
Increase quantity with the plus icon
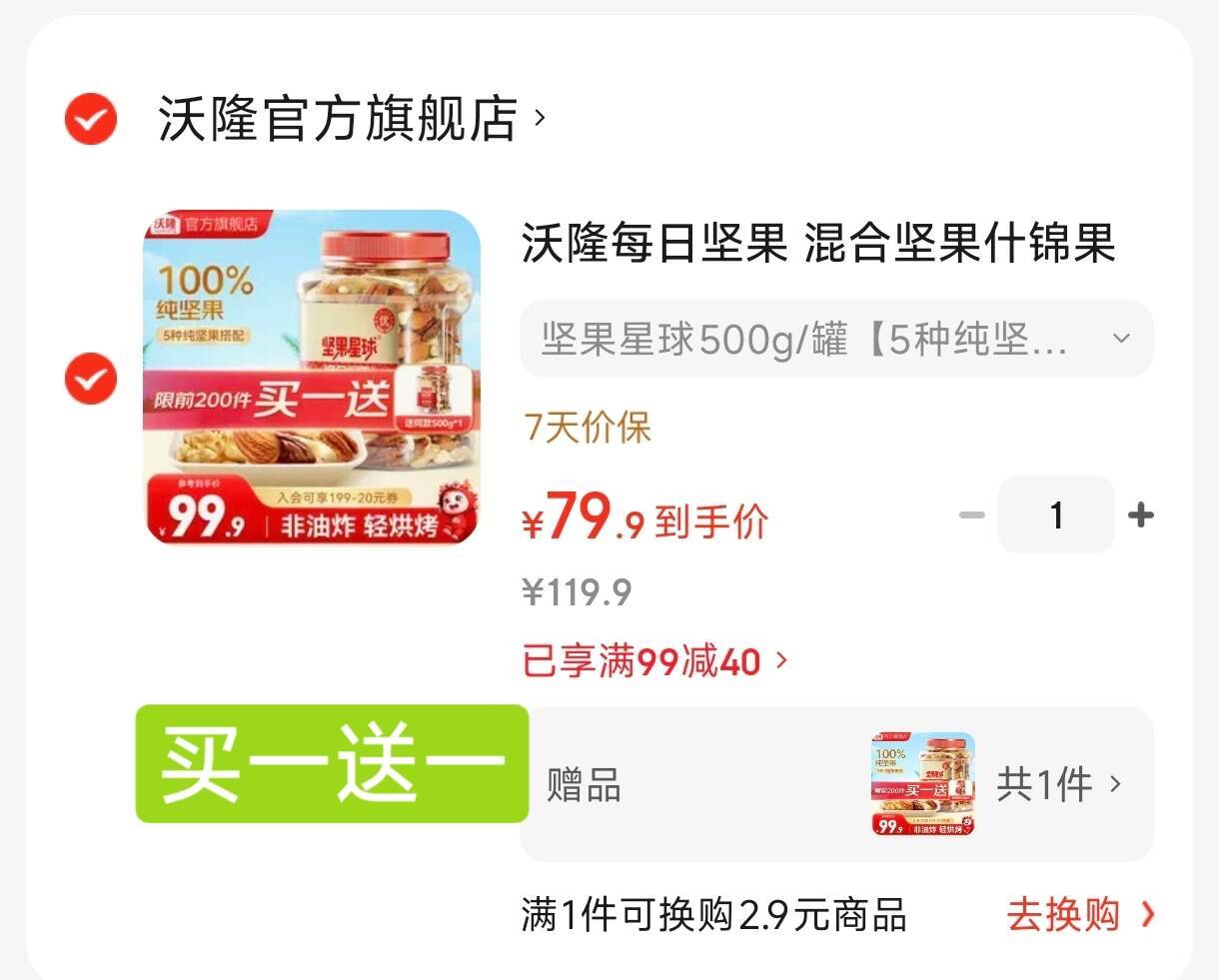[1140, 514]
